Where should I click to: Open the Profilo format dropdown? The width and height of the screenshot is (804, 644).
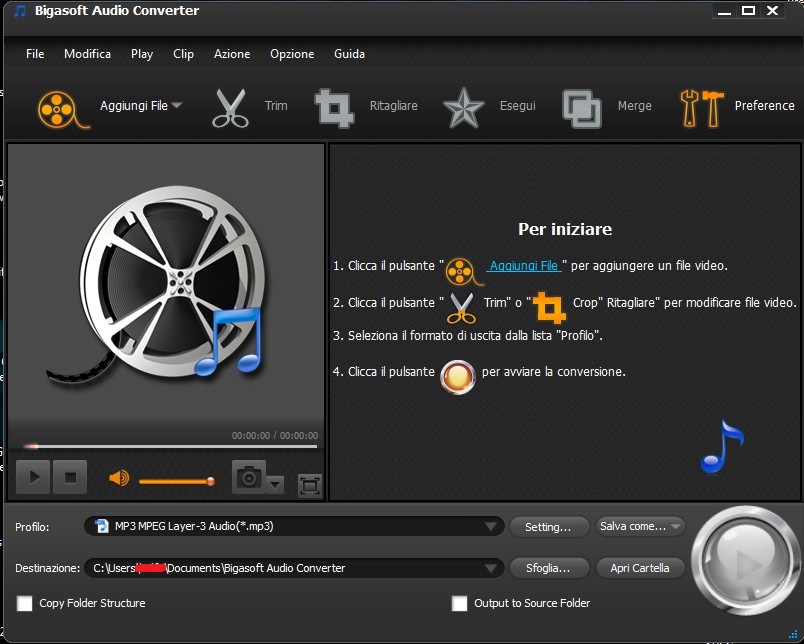point(491,527)
